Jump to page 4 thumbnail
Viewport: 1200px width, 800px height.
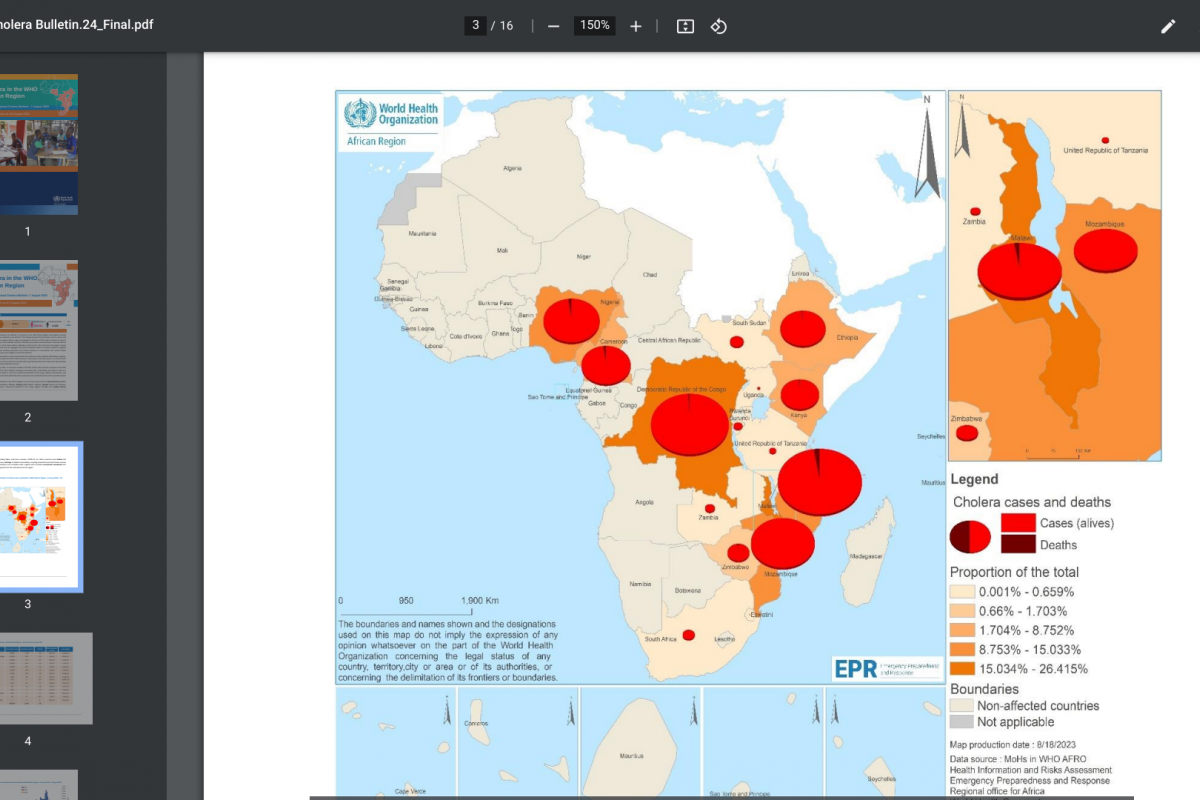[45, 678]
